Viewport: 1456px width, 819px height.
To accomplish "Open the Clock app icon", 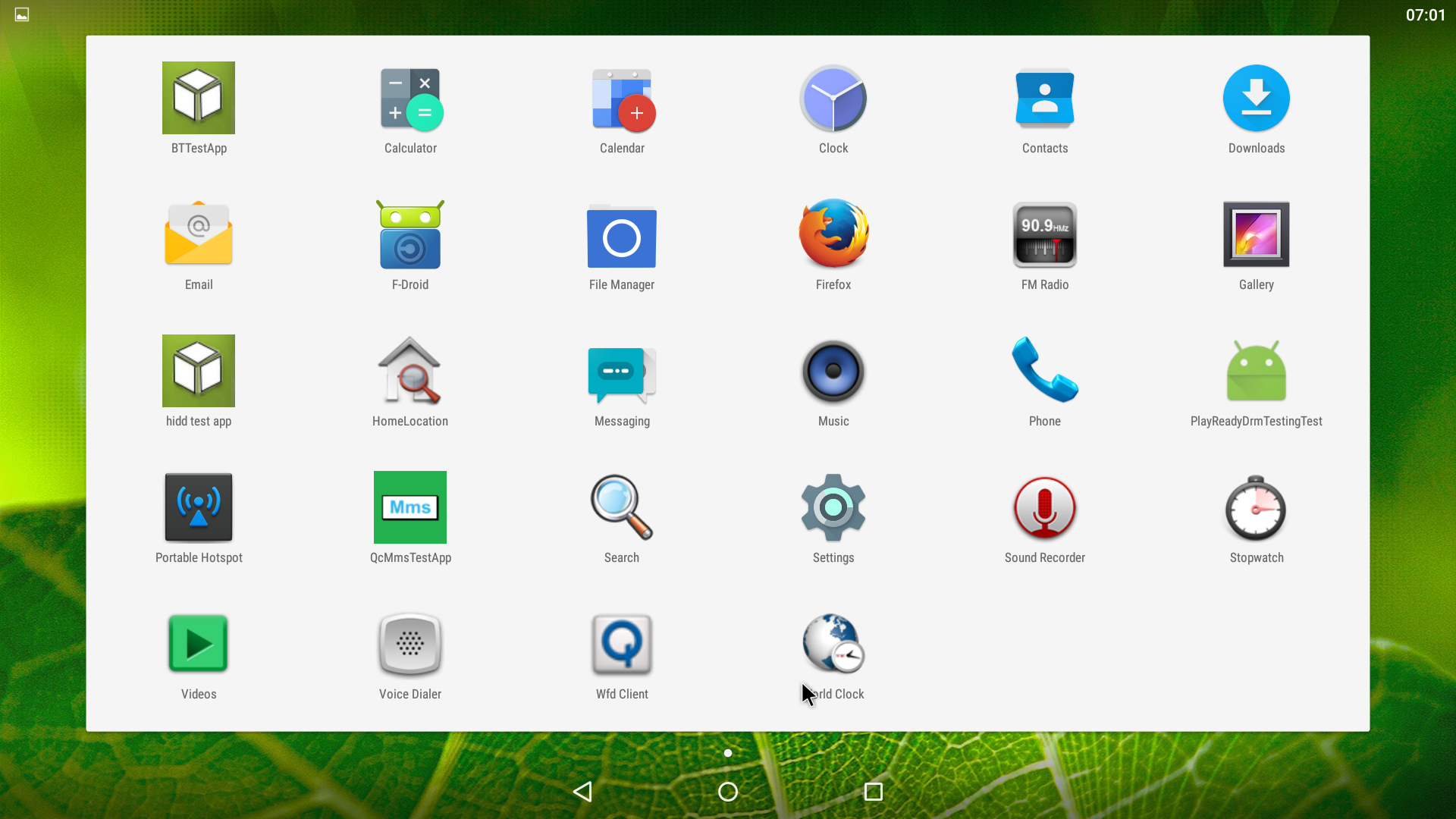I will (x=833, y=99).
